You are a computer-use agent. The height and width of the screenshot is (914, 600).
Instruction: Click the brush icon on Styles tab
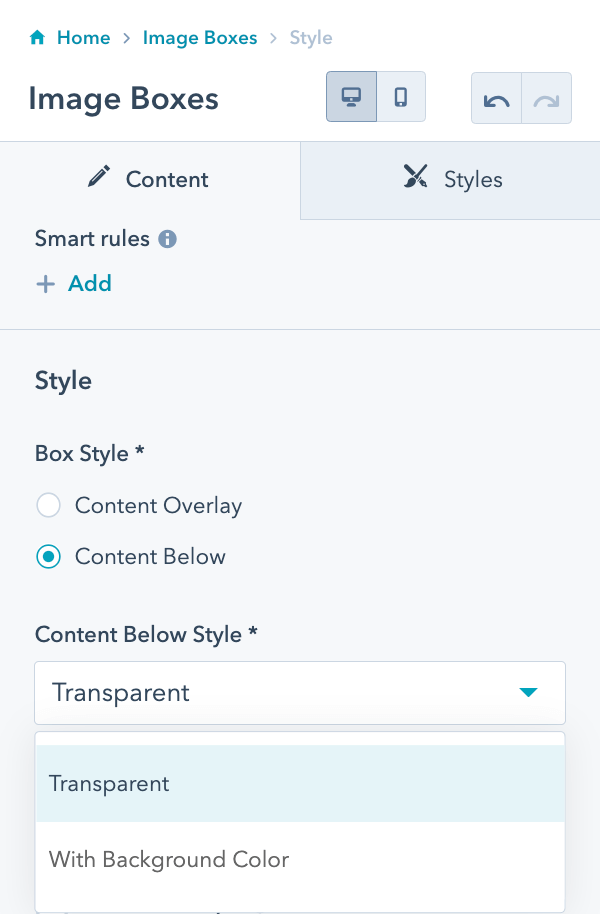[415, 178]
